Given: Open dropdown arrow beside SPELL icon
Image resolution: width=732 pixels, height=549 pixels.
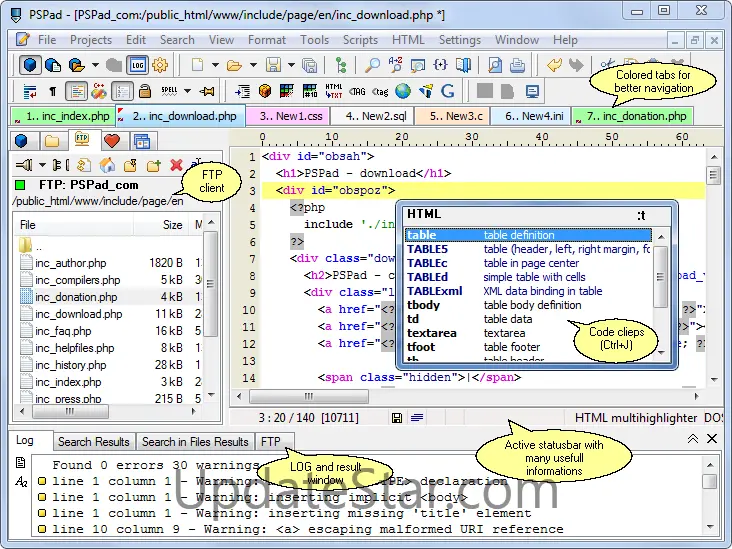Looking at the screenshot, I should [187, 92].
